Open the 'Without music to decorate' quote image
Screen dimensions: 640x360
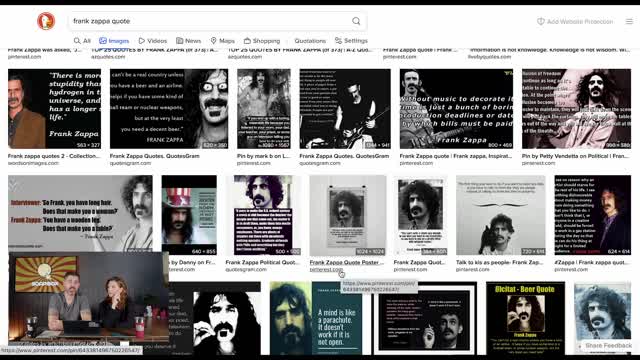pyautogui.click(x=456, y=109)
